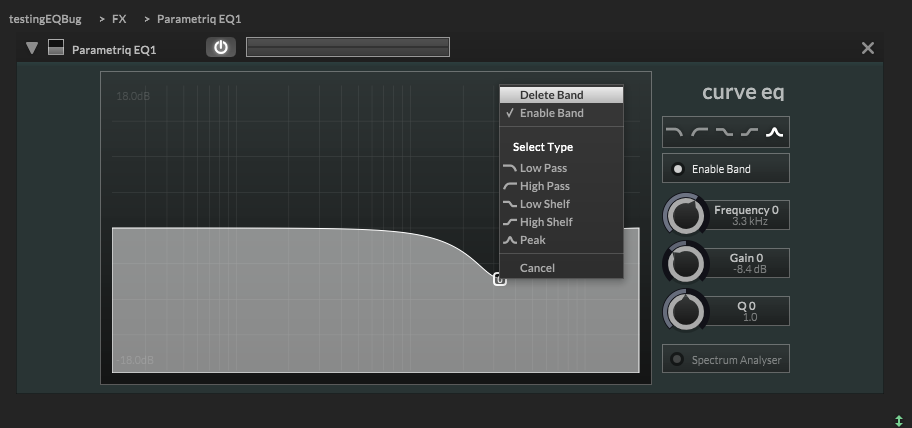Select high shelf icon in curve eq filter row

(750, 133)
